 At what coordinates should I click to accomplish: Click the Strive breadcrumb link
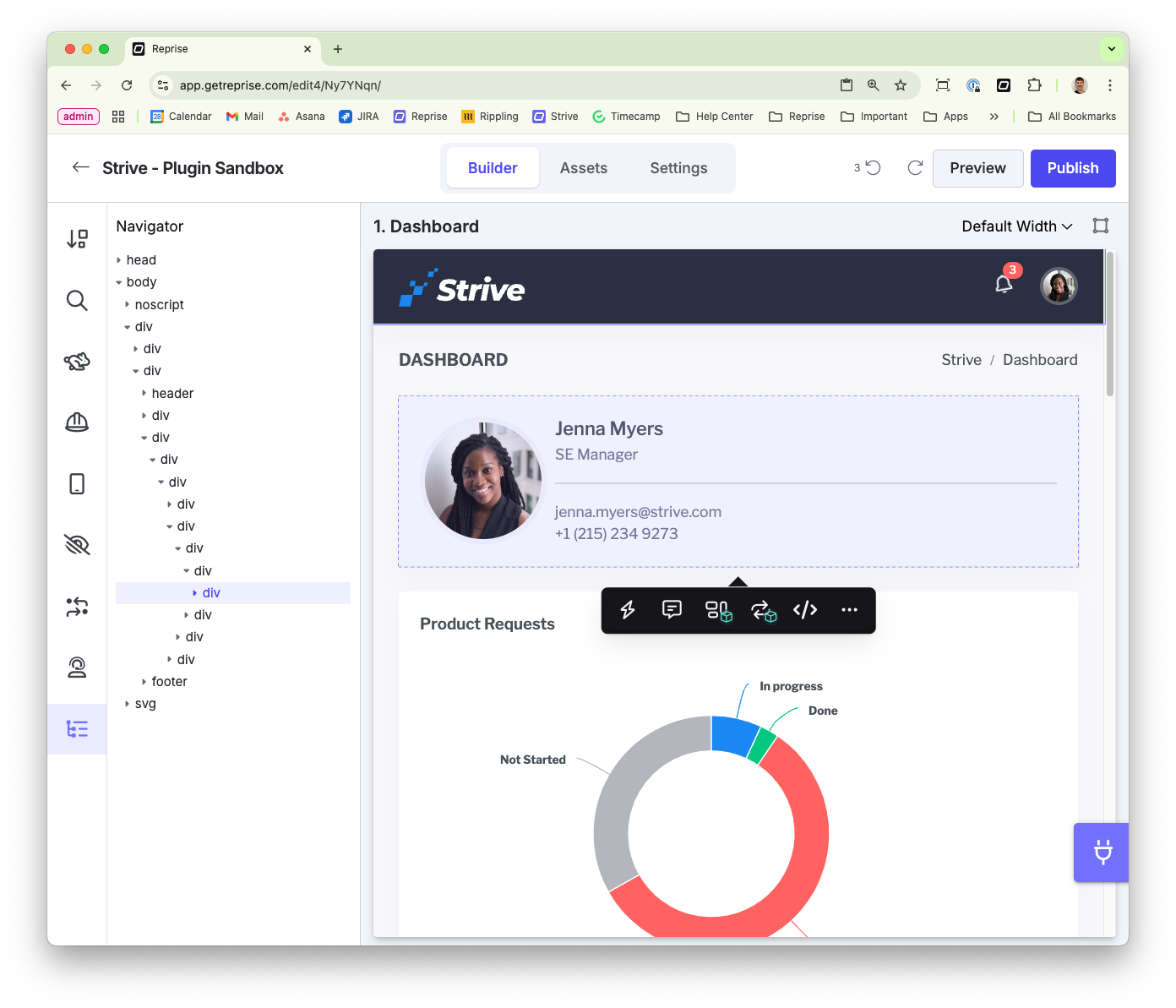click(x=961, y=360)
